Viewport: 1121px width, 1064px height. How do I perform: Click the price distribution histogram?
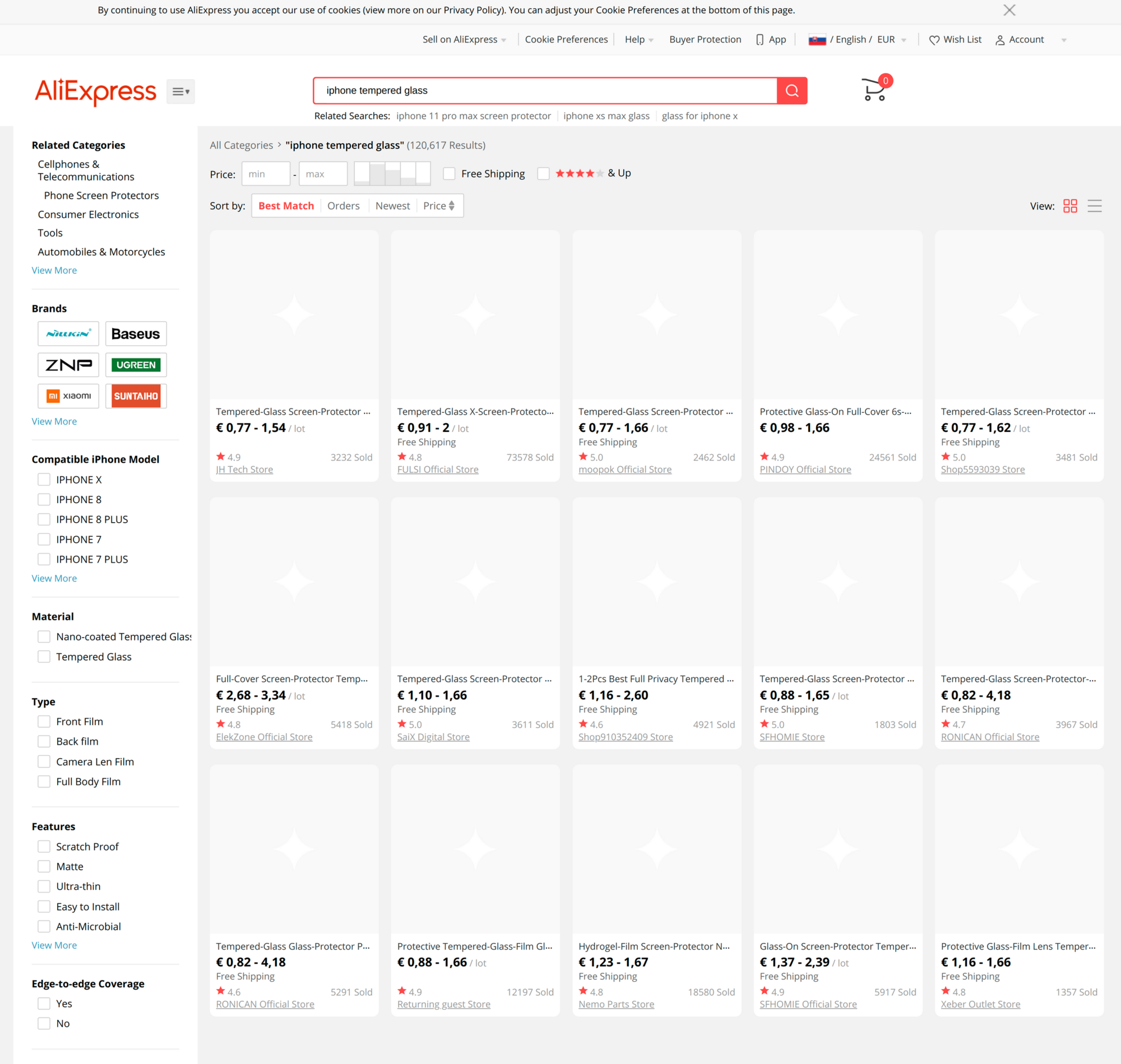point(392,174)
